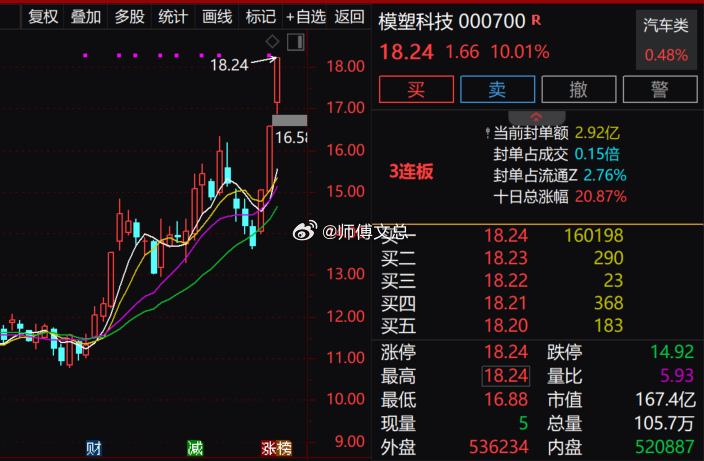Click the 买四 volume 368
The width and height of the screenshot is (704, 461).
coord(608,303)
